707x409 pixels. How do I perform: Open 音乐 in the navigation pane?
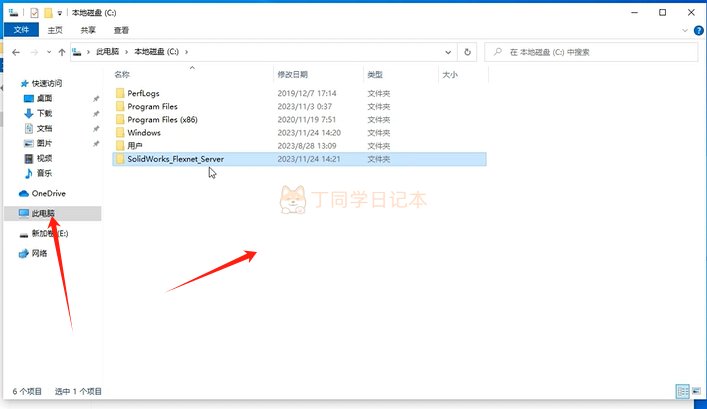44,173
